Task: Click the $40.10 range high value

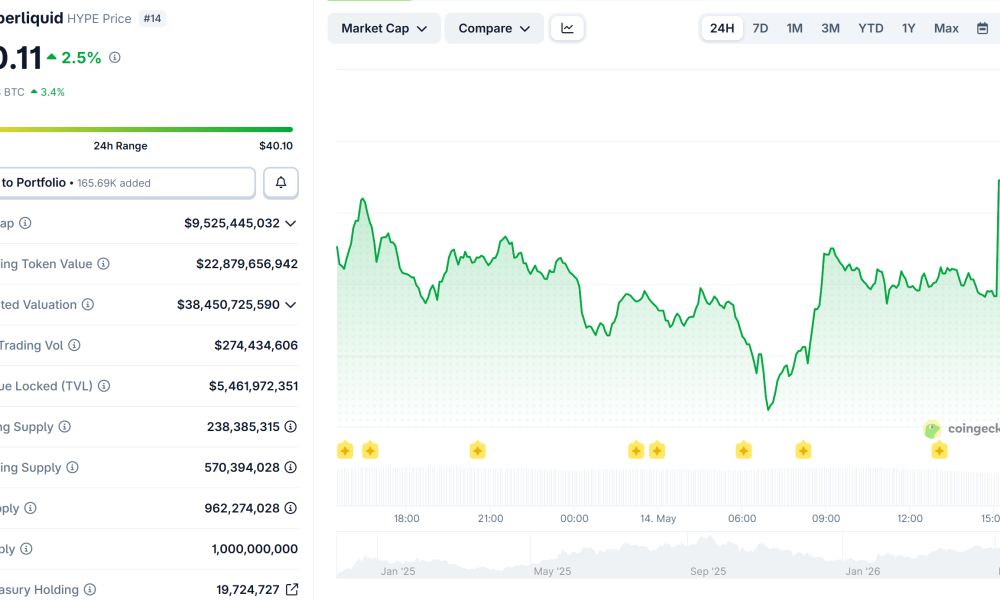Action: click(276, 145)
